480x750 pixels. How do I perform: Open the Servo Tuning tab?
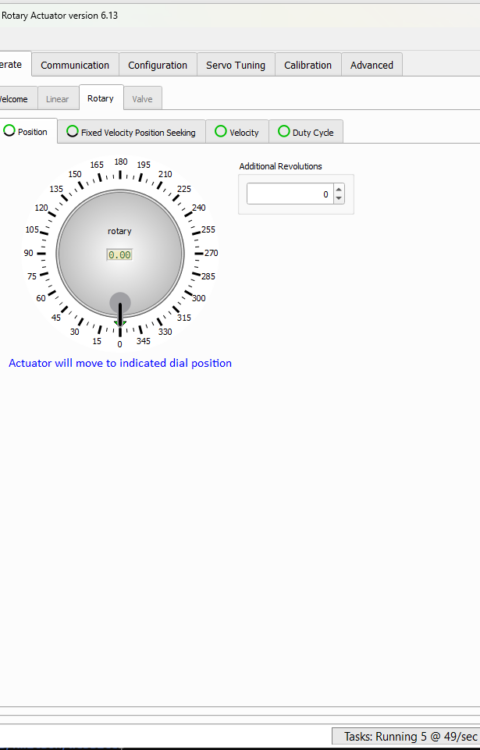(236, 65)
